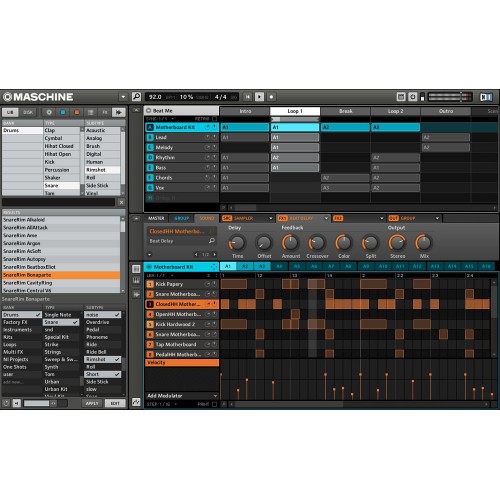Select the Outro scene tab
500x500 pixels.
point(446,111)
